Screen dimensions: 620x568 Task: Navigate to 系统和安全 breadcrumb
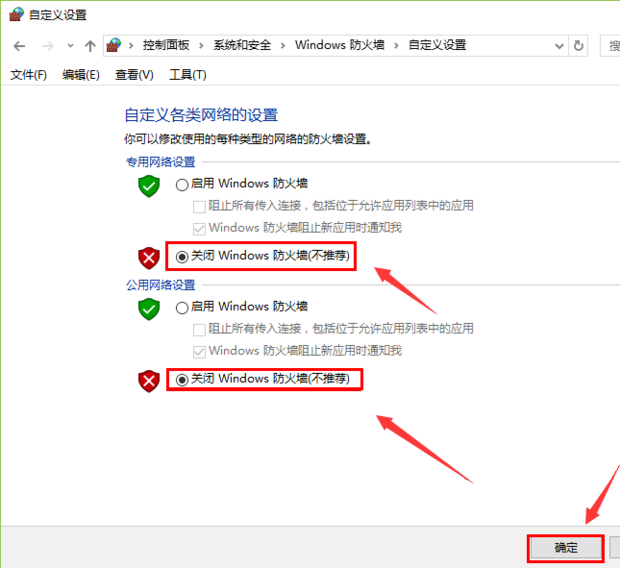(242, 45)
